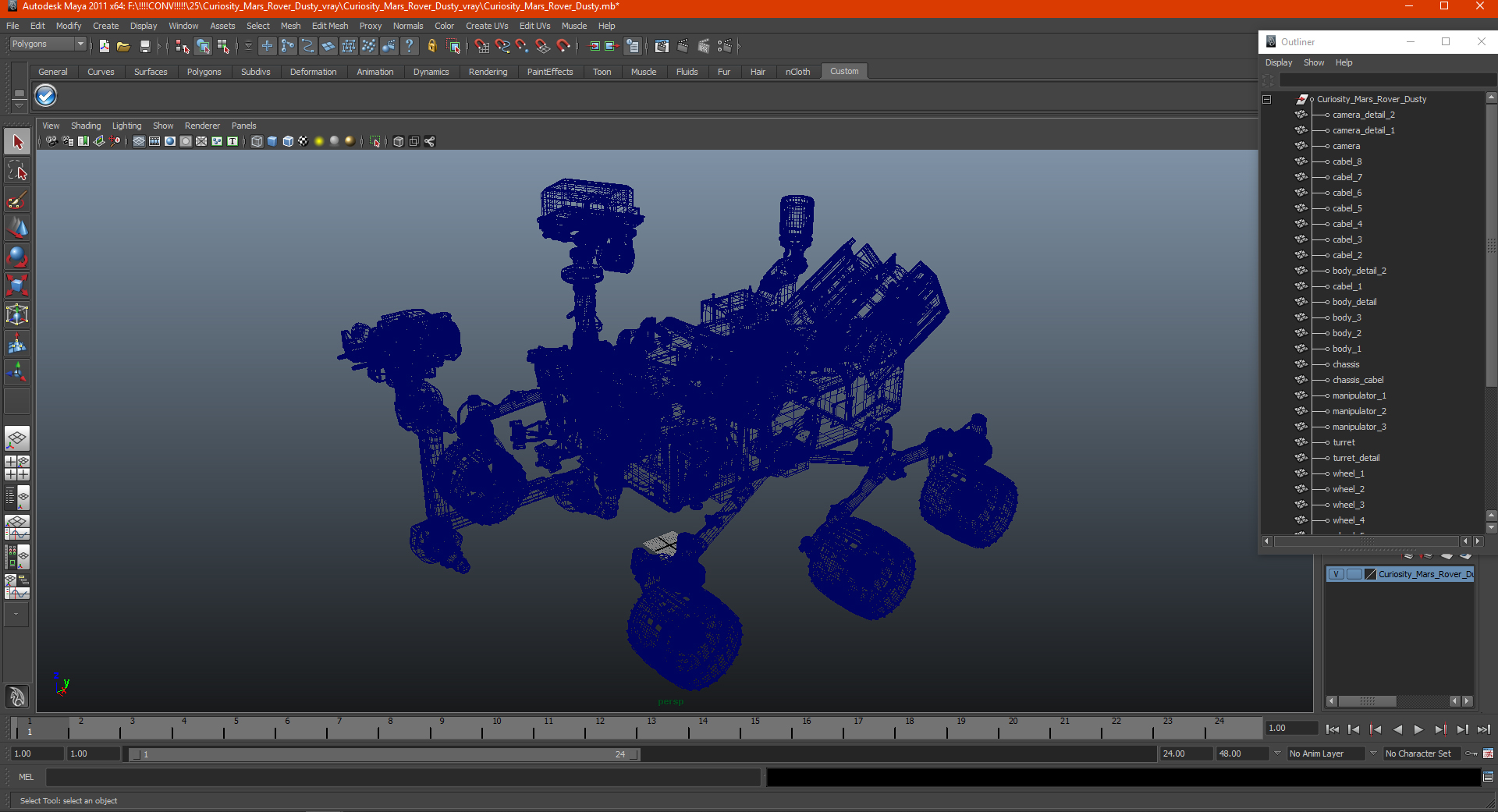This screenshot has width=1498, height=812.
Task: Toggle V visibility of Curiosity_Mars_Rover layer
Action: click(1336, 574)
